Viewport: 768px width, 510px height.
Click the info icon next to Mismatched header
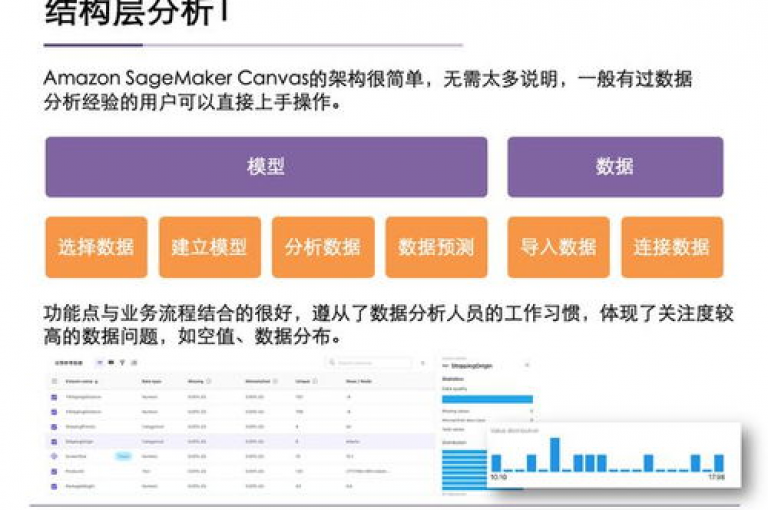click(x=275, y=381)
